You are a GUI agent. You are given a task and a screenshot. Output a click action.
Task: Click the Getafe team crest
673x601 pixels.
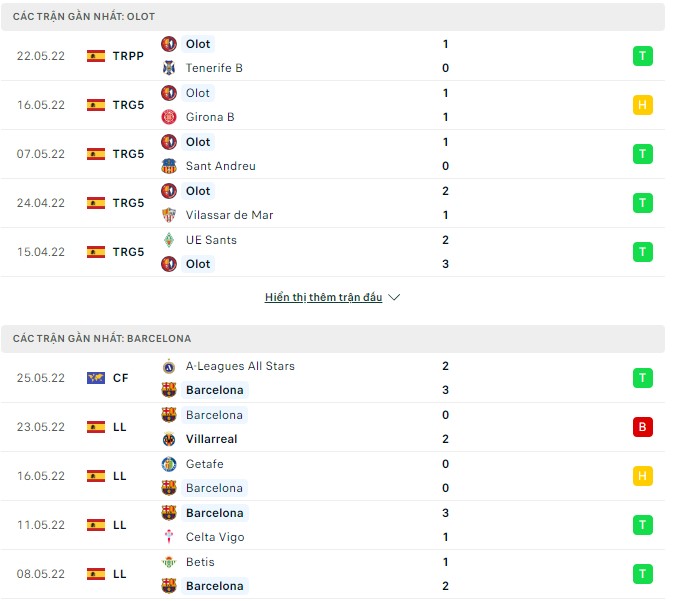point(168,464)
